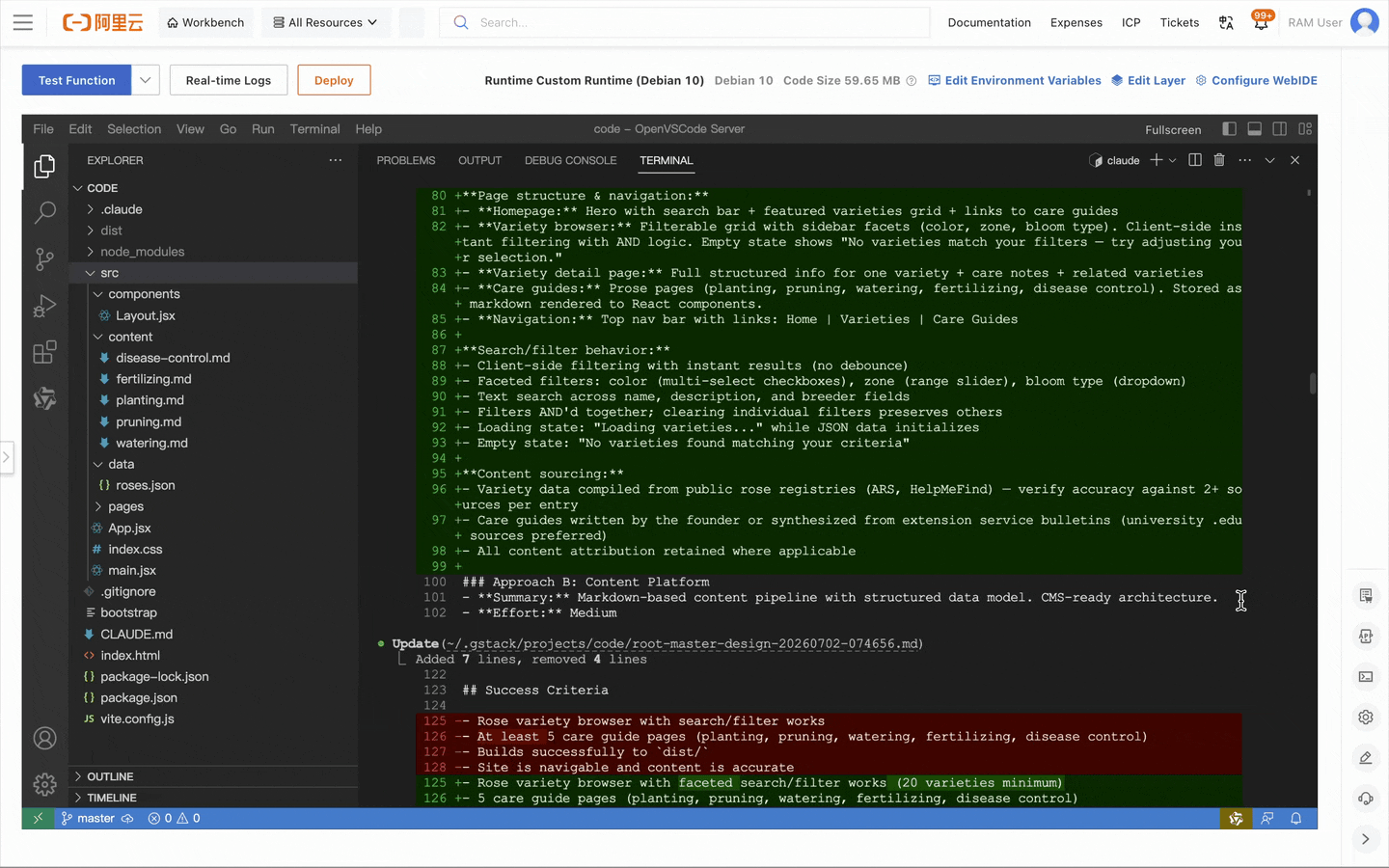The image size is (1389, 868).
Task: Open the RAM User avatar menu
Action: click(x=1364, y=21)
